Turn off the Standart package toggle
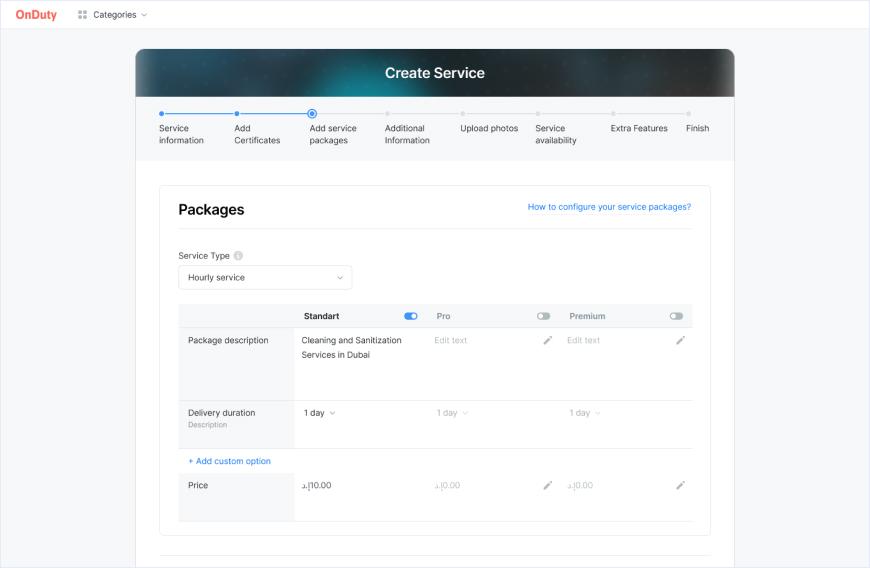The image size is (870, 568). 411,316
